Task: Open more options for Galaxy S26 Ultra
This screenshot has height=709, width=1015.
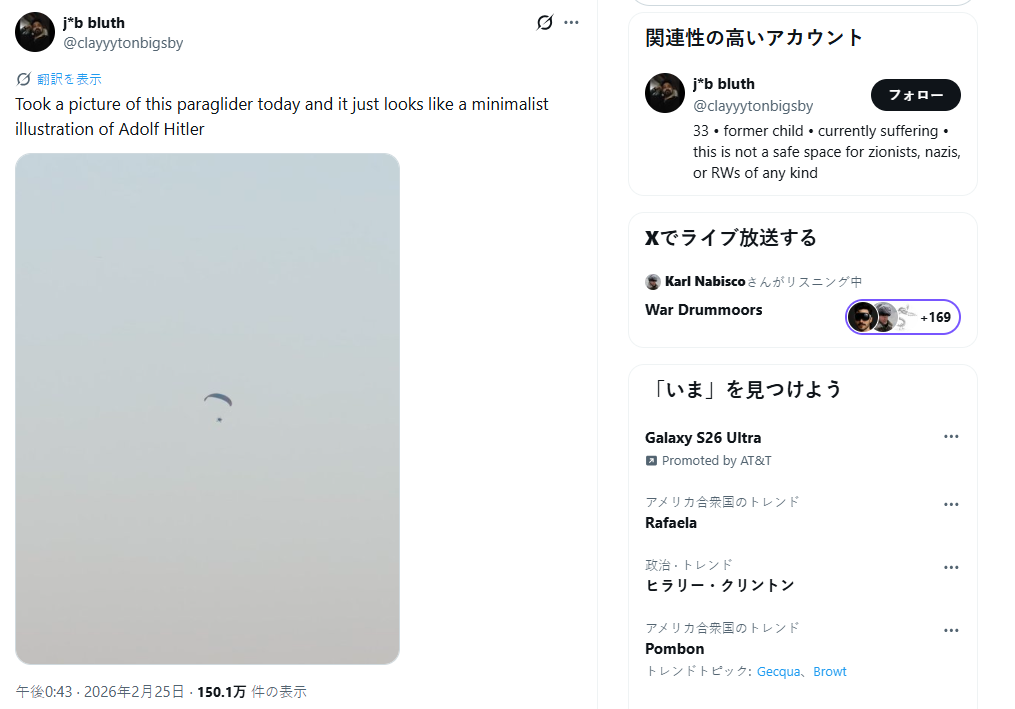Action: (x=951, y=437)
